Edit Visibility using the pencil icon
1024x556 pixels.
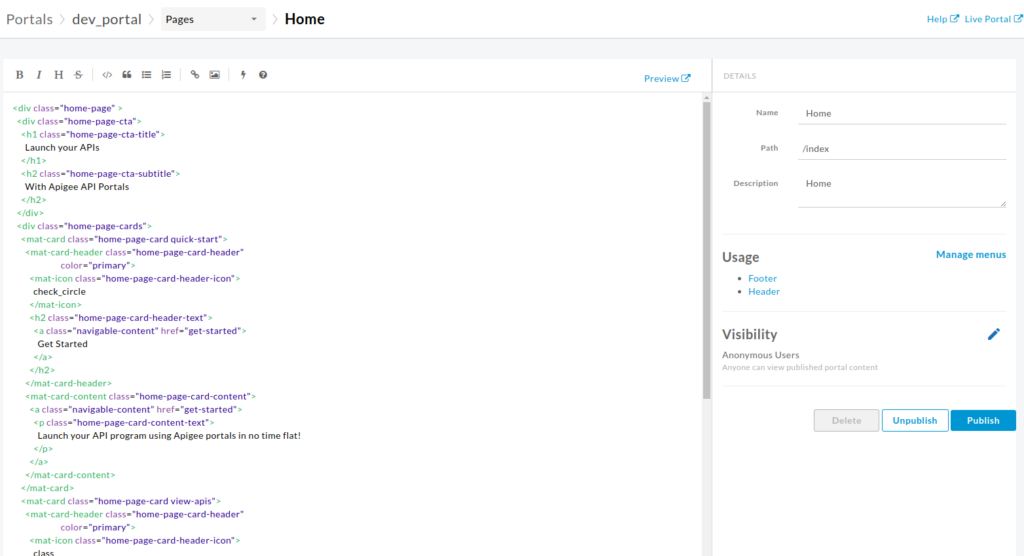(993, 335)
